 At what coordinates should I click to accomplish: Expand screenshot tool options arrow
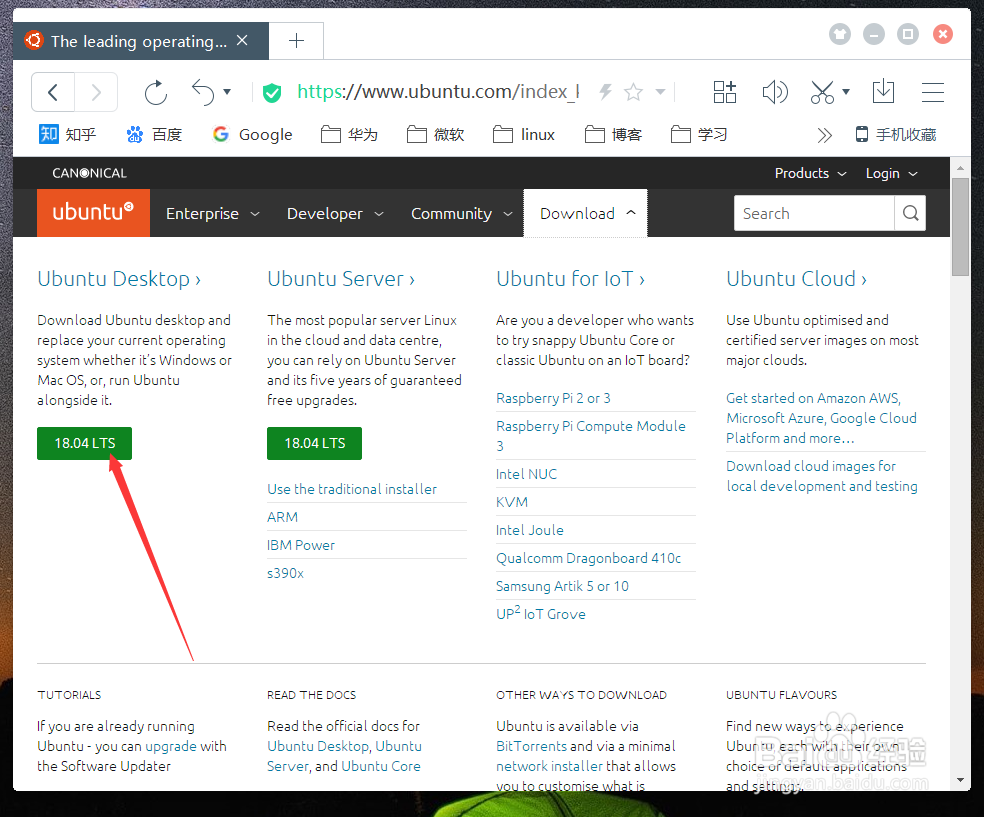[x=846, y=92]
